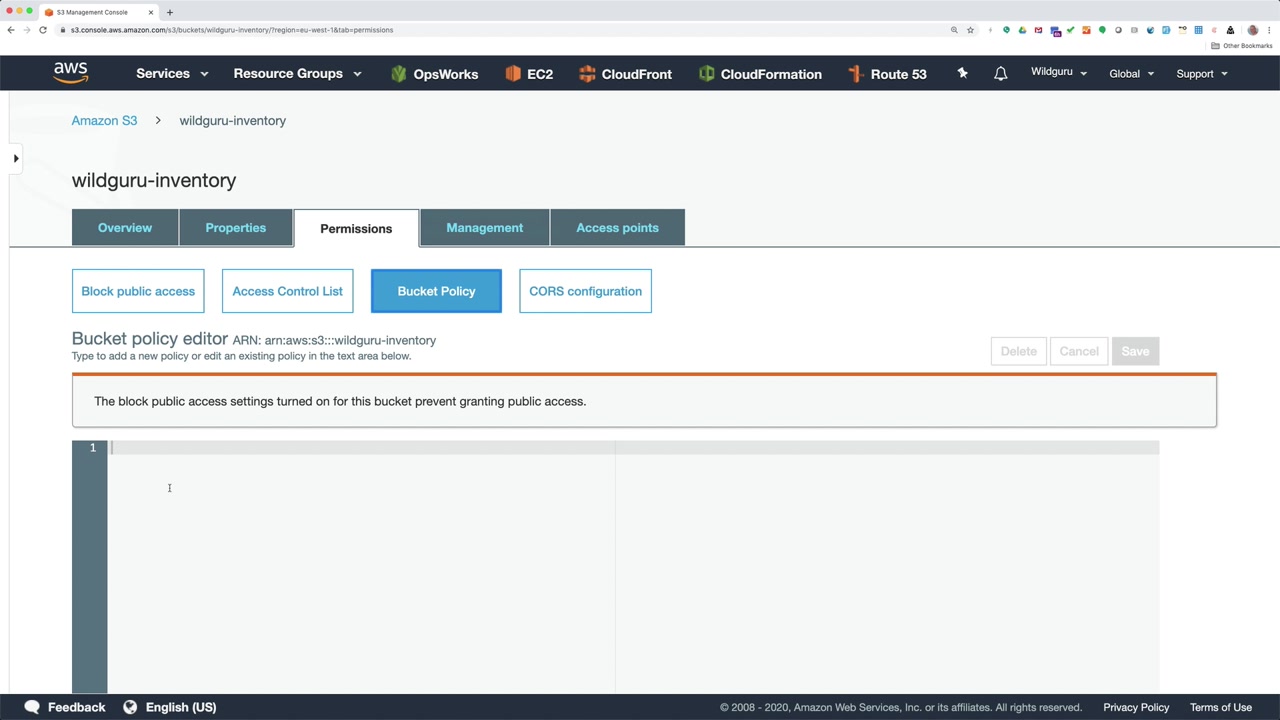The width and height of the screenshot is (1280, 720).
Task: Switch to the Overview tab
Action: pos(125,228)
